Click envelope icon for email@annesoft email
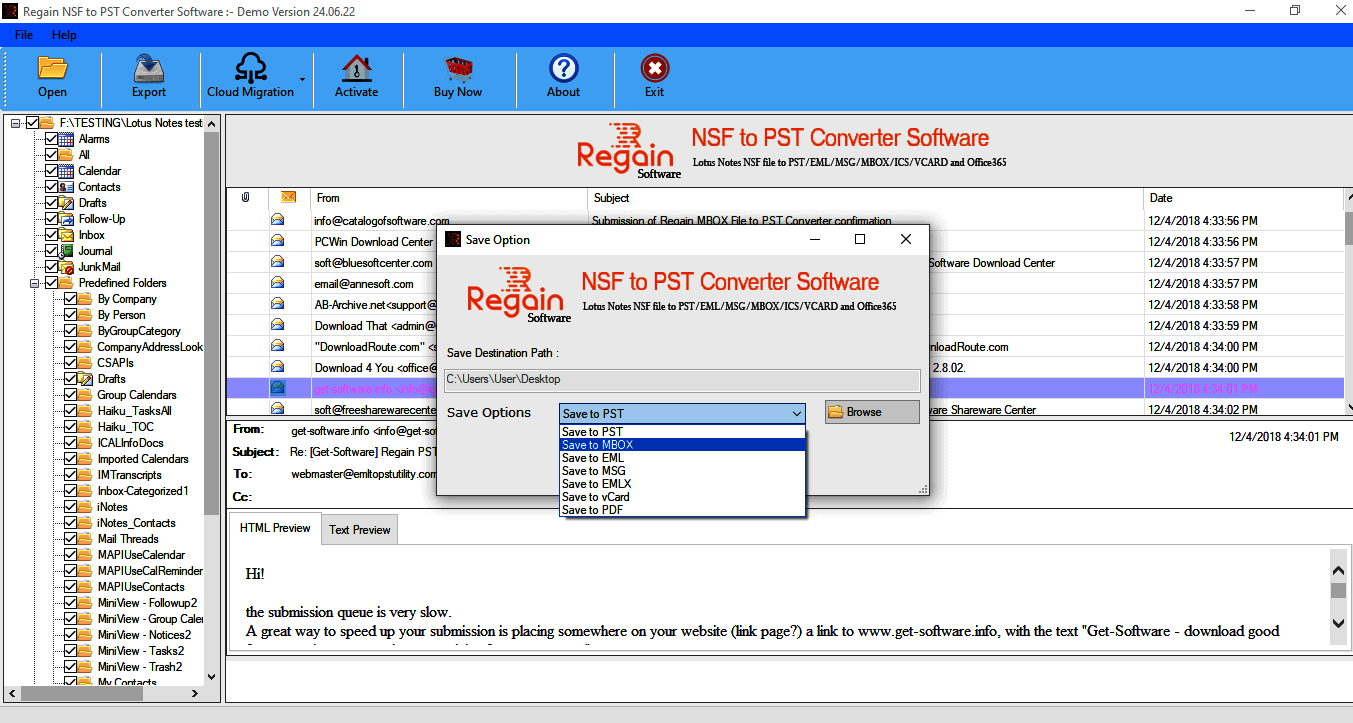Image resolution: width=1353 pixels, height=723 pixels. [x=278, y=283]
